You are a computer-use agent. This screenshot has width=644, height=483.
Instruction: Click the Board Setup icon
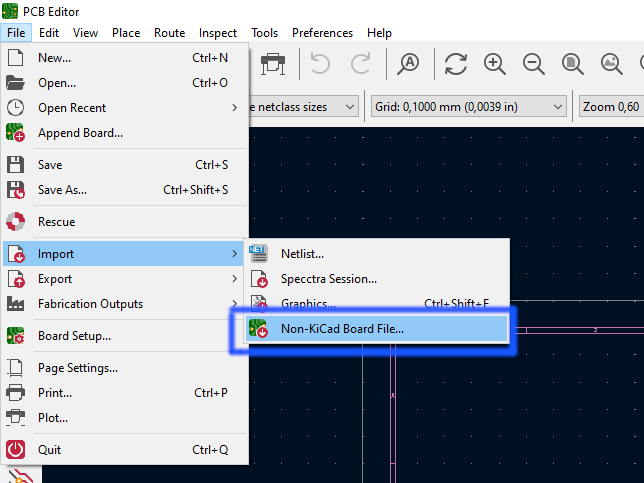click(15, 336)
